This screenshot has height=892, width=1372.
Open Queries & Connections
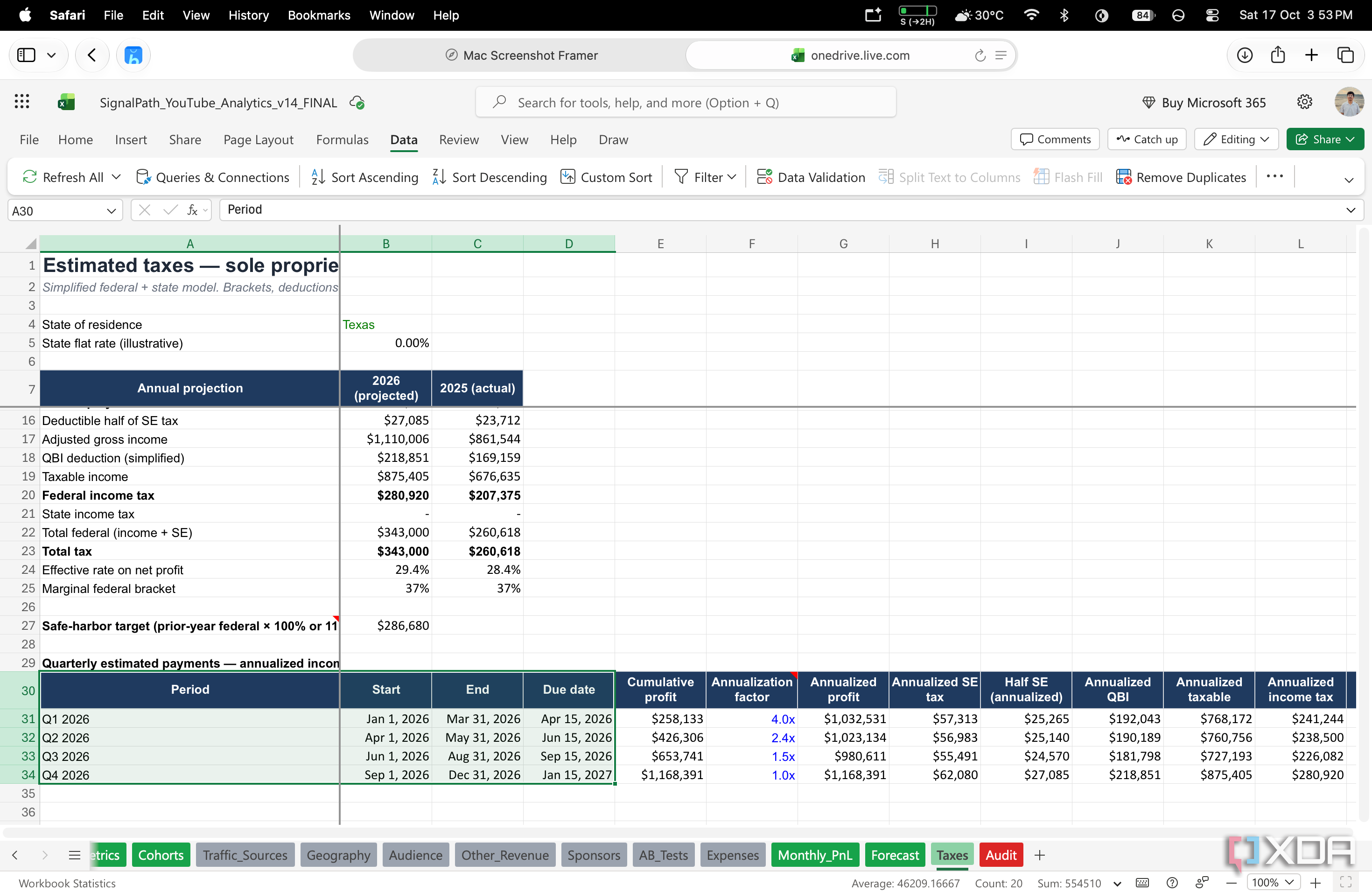[212, 177]
